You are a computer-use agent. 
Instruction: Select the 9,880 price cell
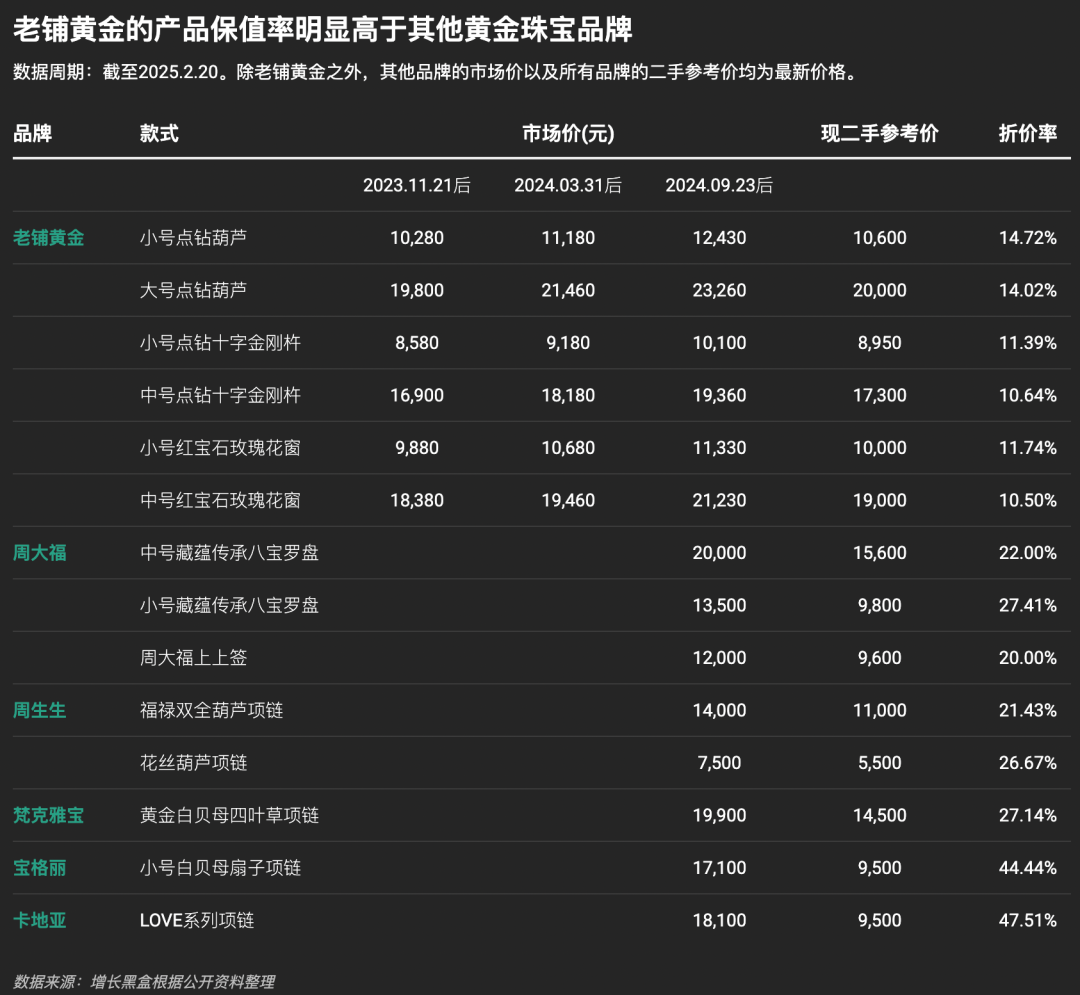[417, 448]
